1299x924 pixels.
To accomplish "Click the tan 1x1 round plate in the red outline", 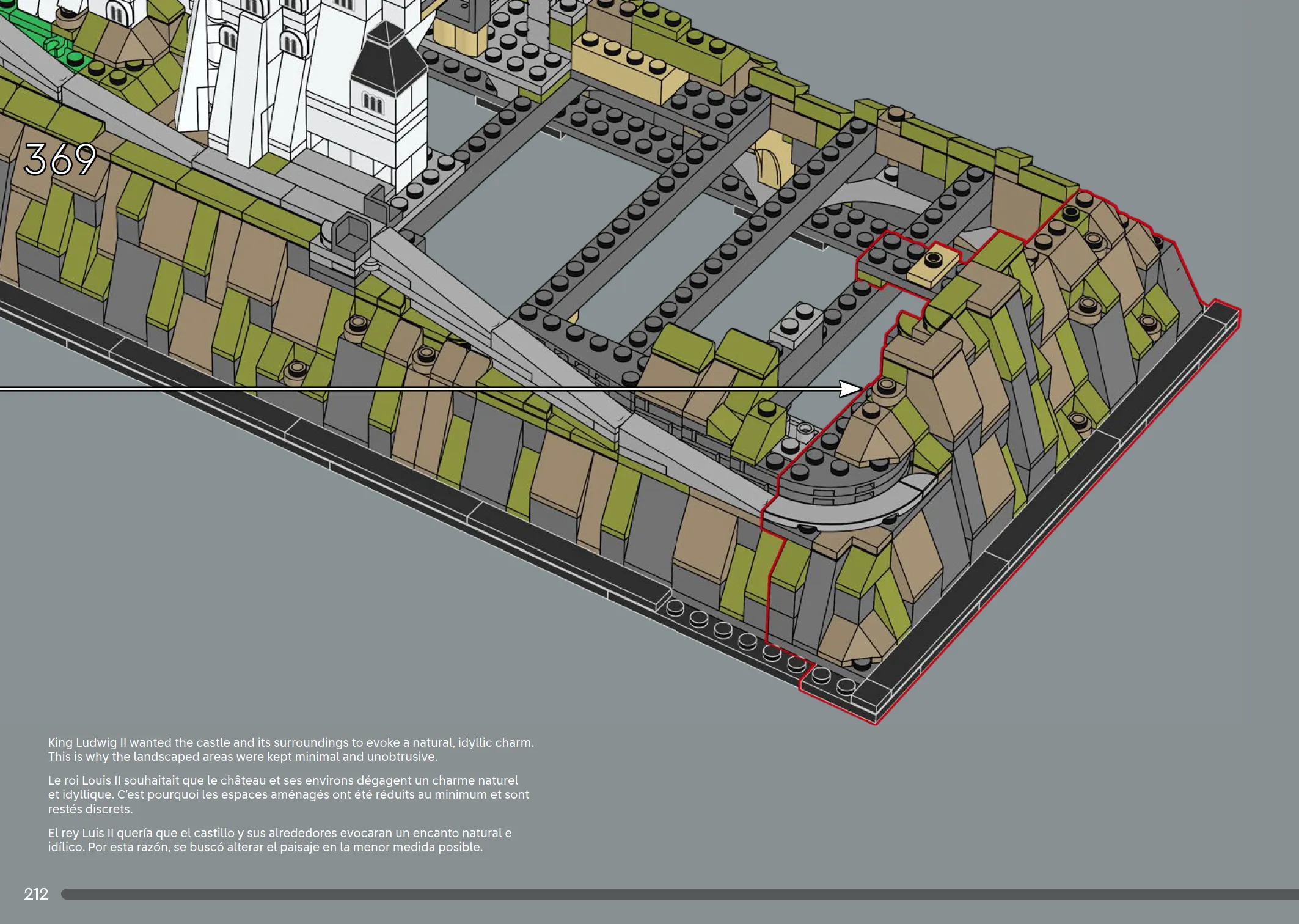I will (932, 264).
